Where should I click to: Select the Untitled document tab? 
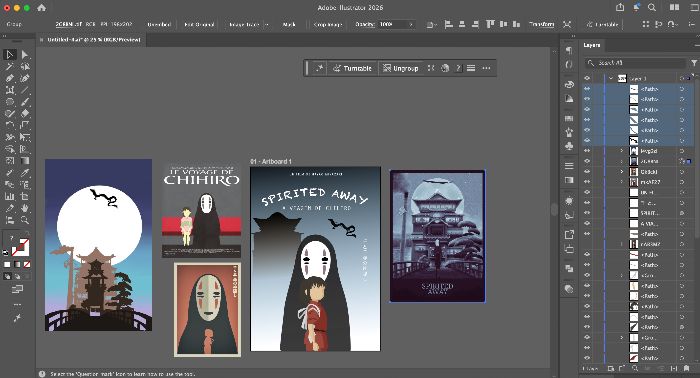94,40
